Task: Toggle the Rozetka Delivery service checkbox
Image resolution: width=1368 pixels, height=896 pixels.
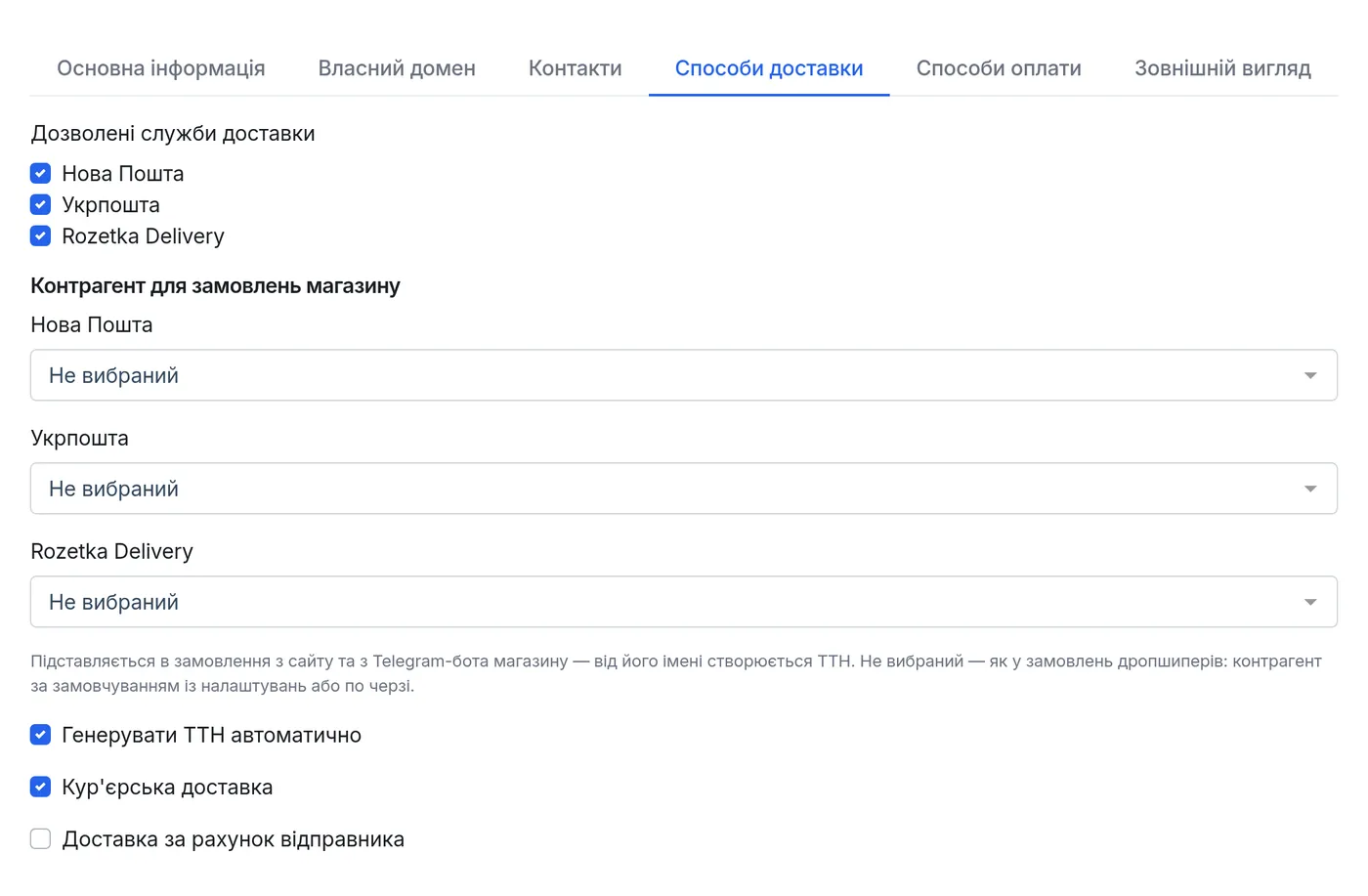Action: click(x=40, y=236)
